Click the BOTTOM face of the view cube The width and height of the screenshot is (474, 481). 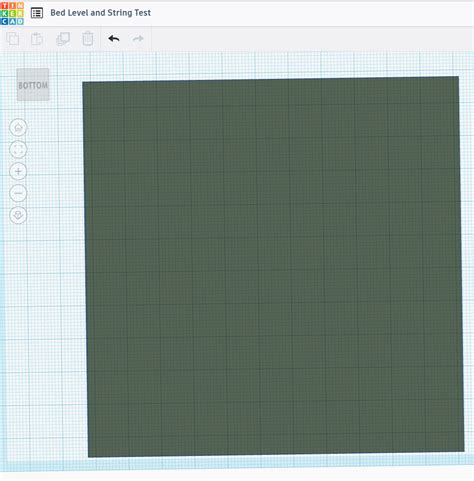click(x=33, y=85)
